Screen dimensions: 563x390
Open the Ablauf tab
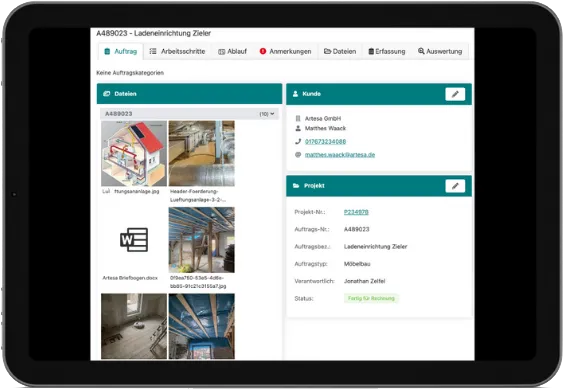pyautogui.click(x=233, y=51)
